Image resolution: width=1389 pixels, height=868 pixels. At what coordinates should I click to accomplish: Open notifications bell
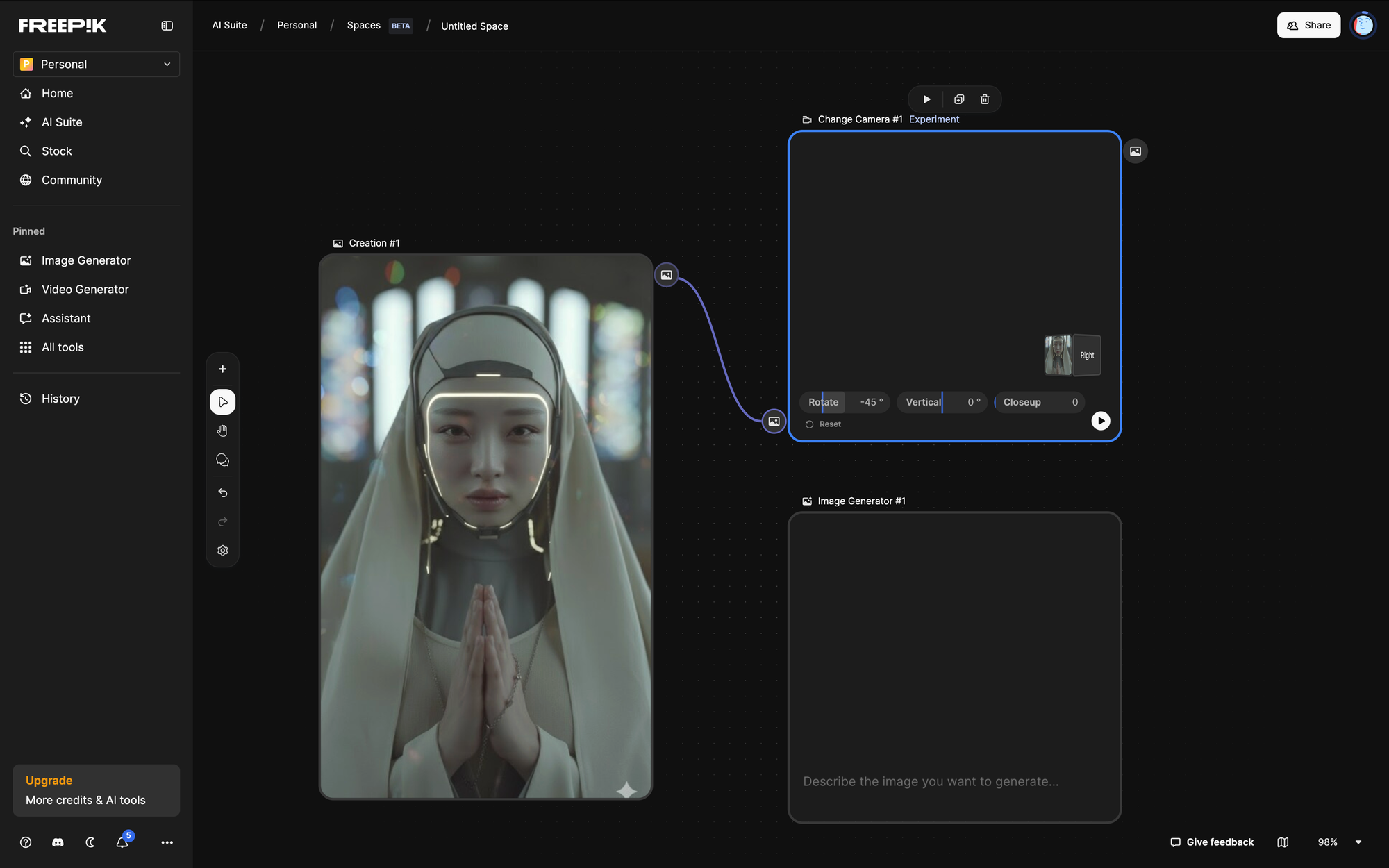pyautogui.click(x=122, y=842)
